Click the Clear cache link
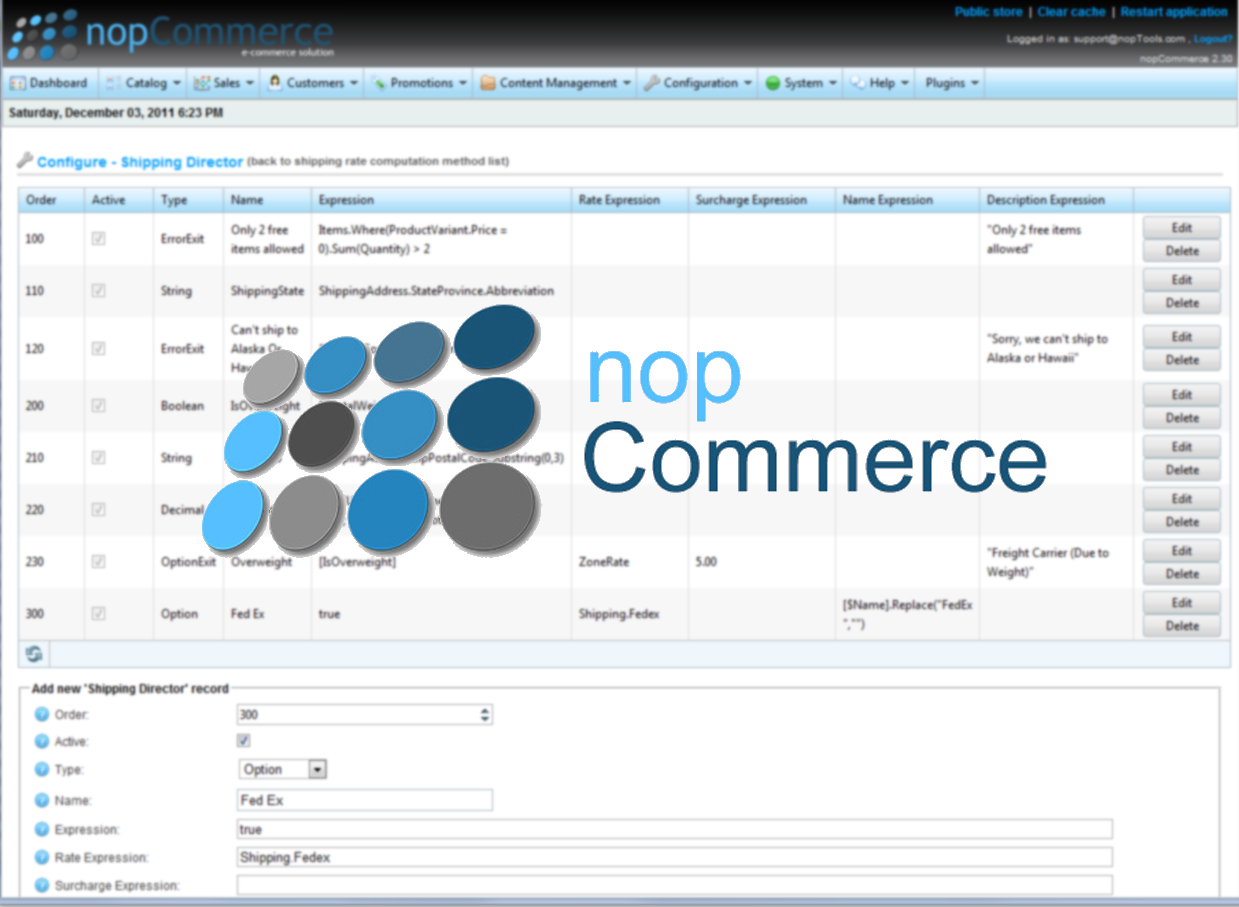Viewport: 1239px width, 907px height. 1071,12
